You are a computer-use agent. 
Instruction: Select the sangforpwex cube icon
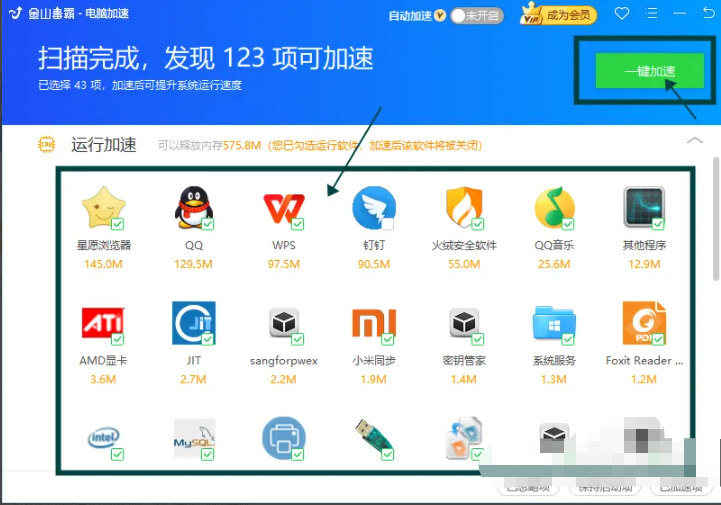[x=284, y=323]
